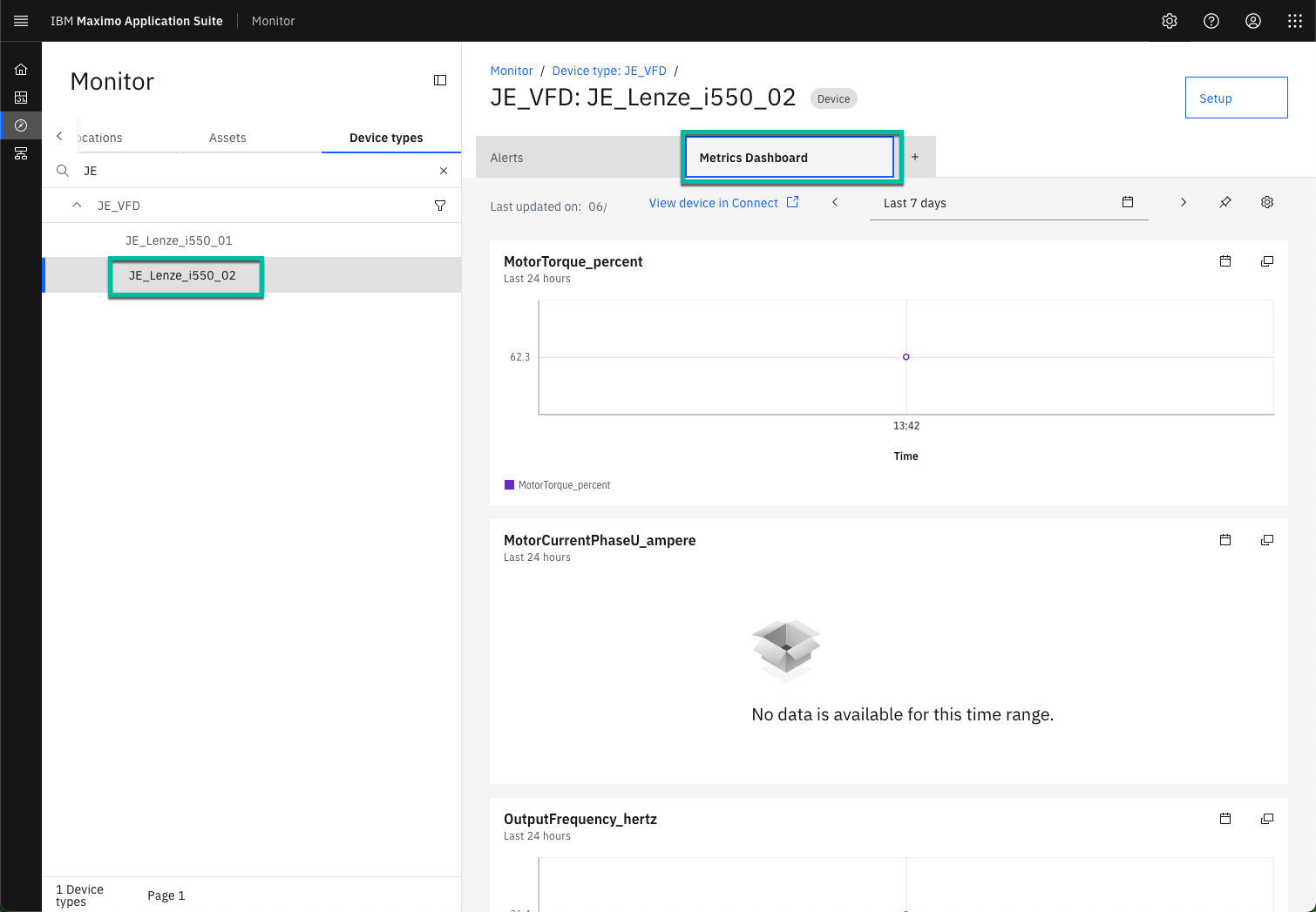Open the Alerts tab
Image resolution: width=1316 pixels, height=912 pixels.
(x=578, y=158)
